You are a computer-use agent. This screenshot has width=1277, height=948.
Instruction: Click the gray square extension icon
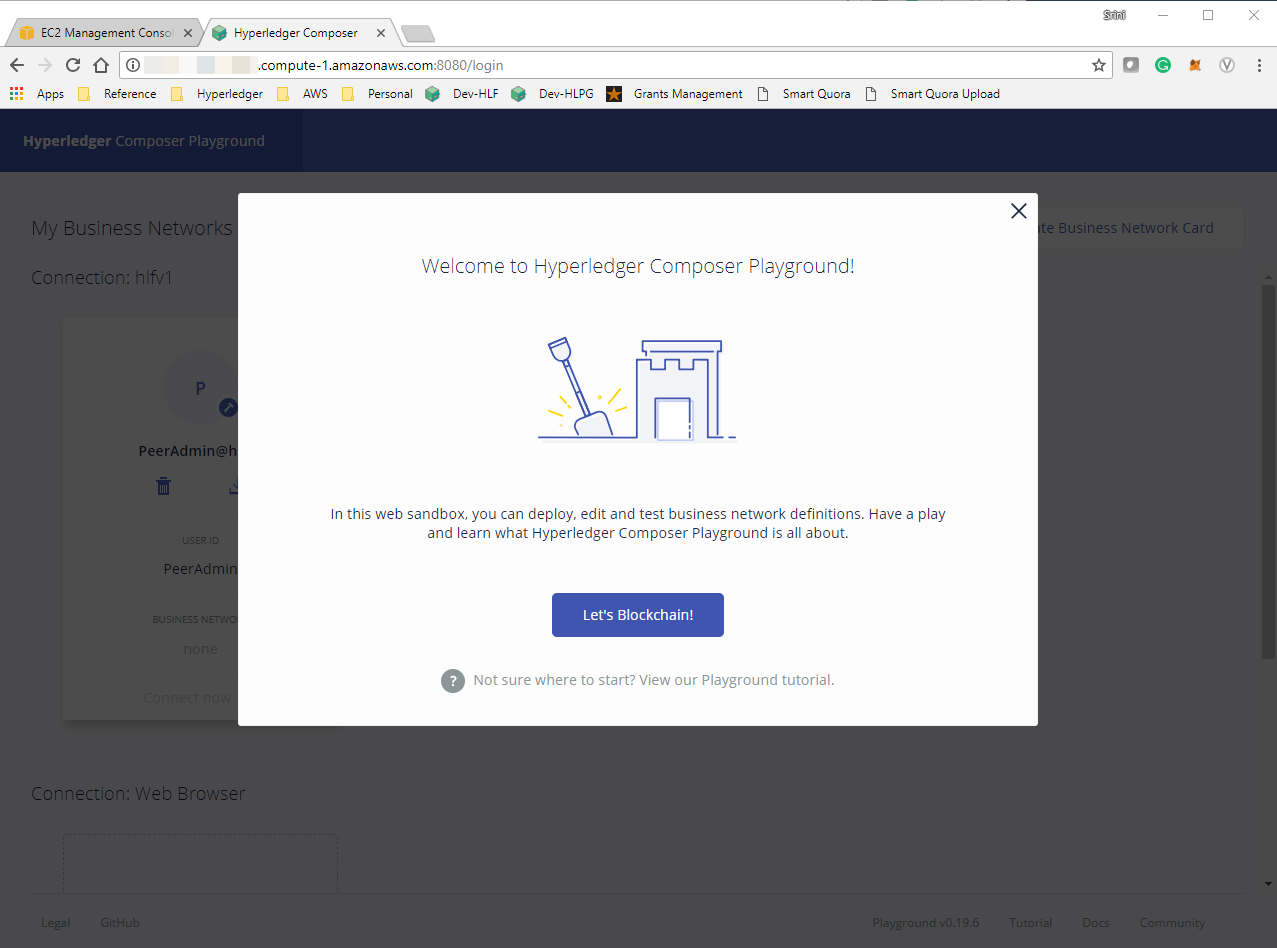pyautogui.click(x=1131, y=65)
